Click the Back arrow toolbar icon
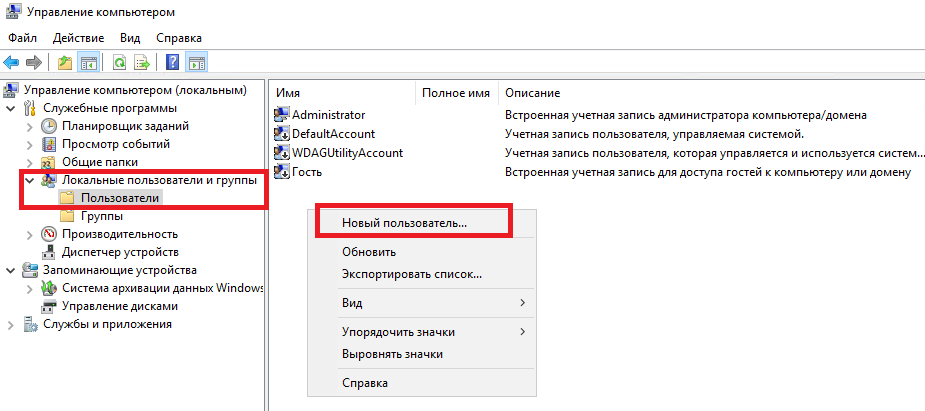The image size is (925, 411). tap(11, 62)
